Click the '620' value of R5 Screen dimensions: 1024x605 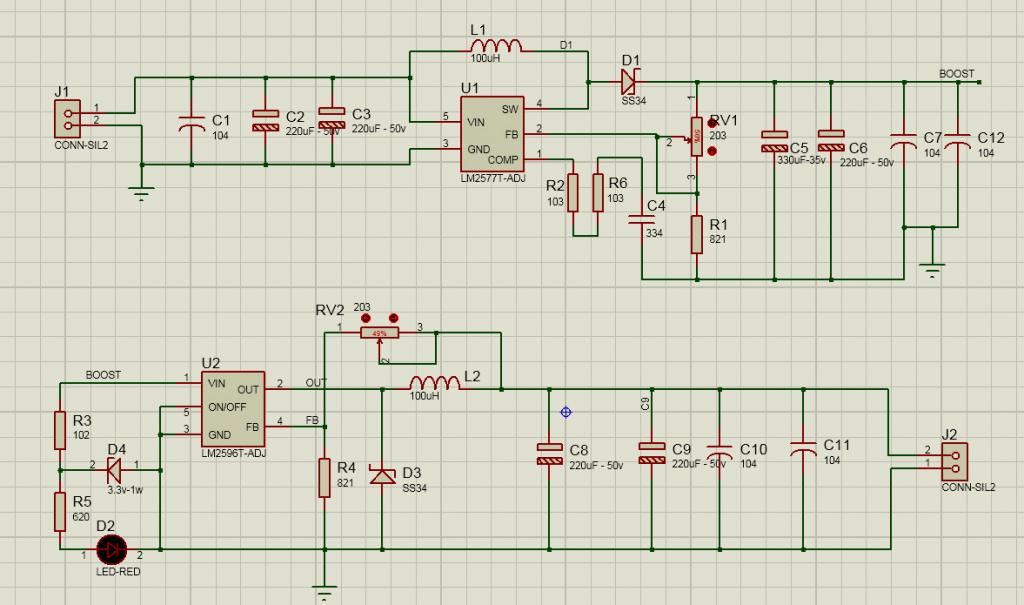[x=81, y=517]
